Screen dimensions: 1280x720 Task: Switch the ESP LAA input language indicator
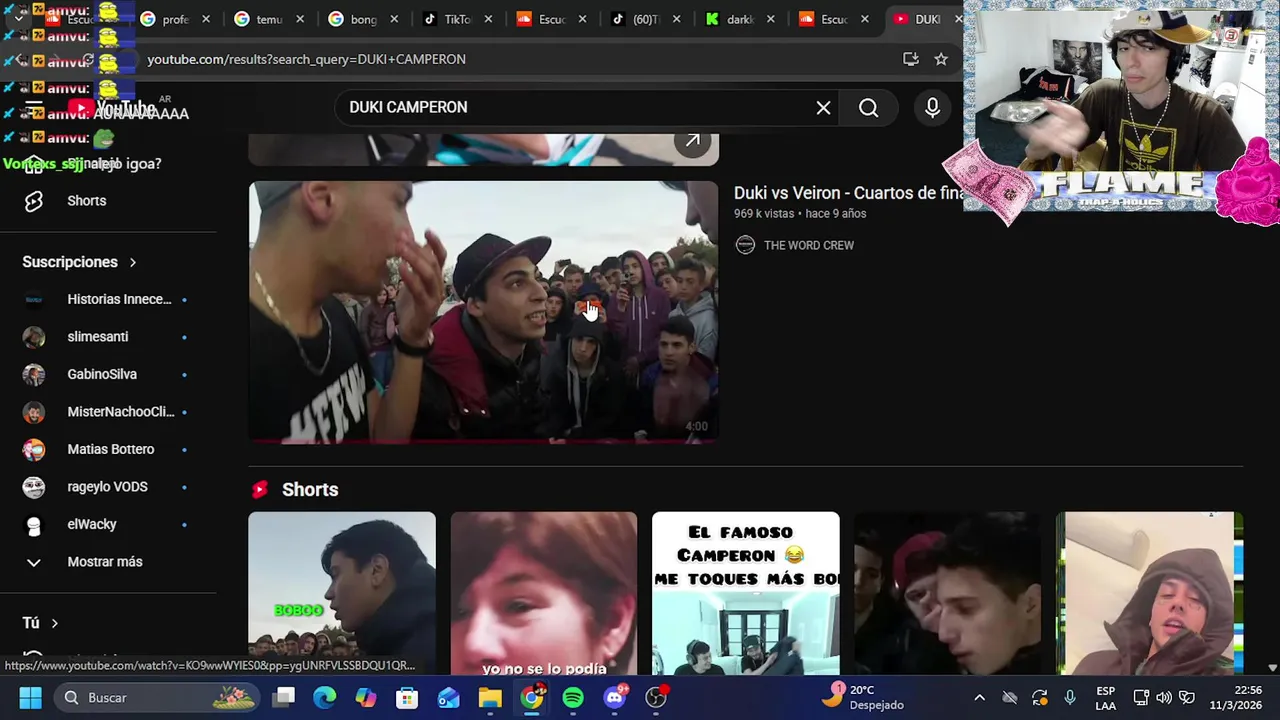click(x=1105, y=697)
